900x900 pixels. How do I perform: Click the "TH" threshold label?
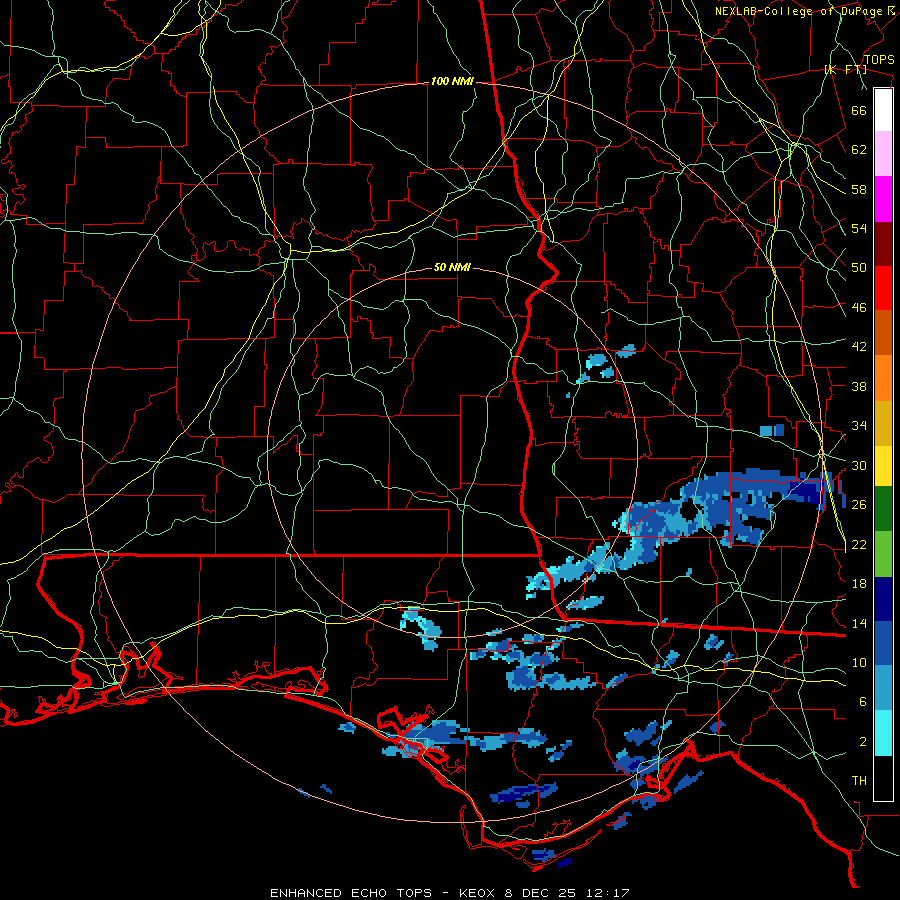[x=859, y=781]
